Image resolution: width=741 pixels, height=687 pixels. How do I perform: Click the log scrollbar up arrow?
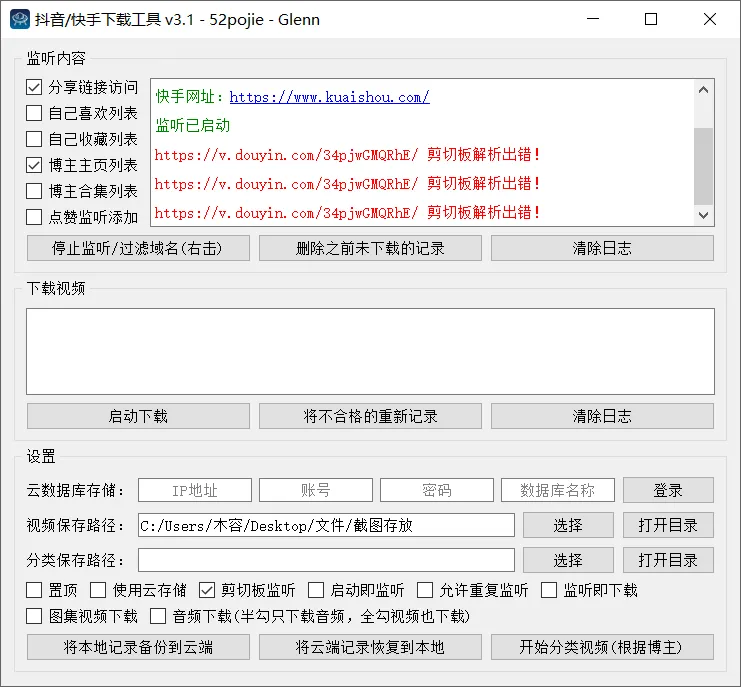703,90
